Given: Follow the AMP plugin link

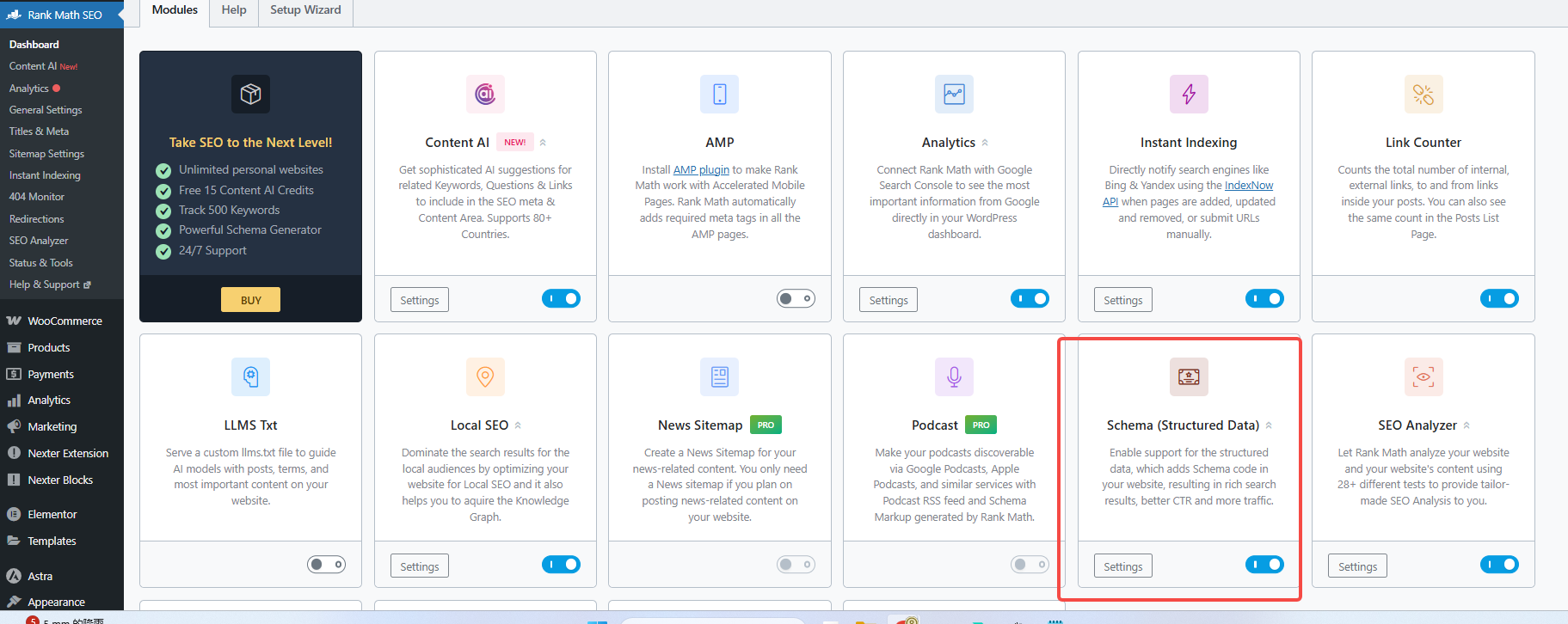Looking at the screenshot, I should (x=701, y=169).
